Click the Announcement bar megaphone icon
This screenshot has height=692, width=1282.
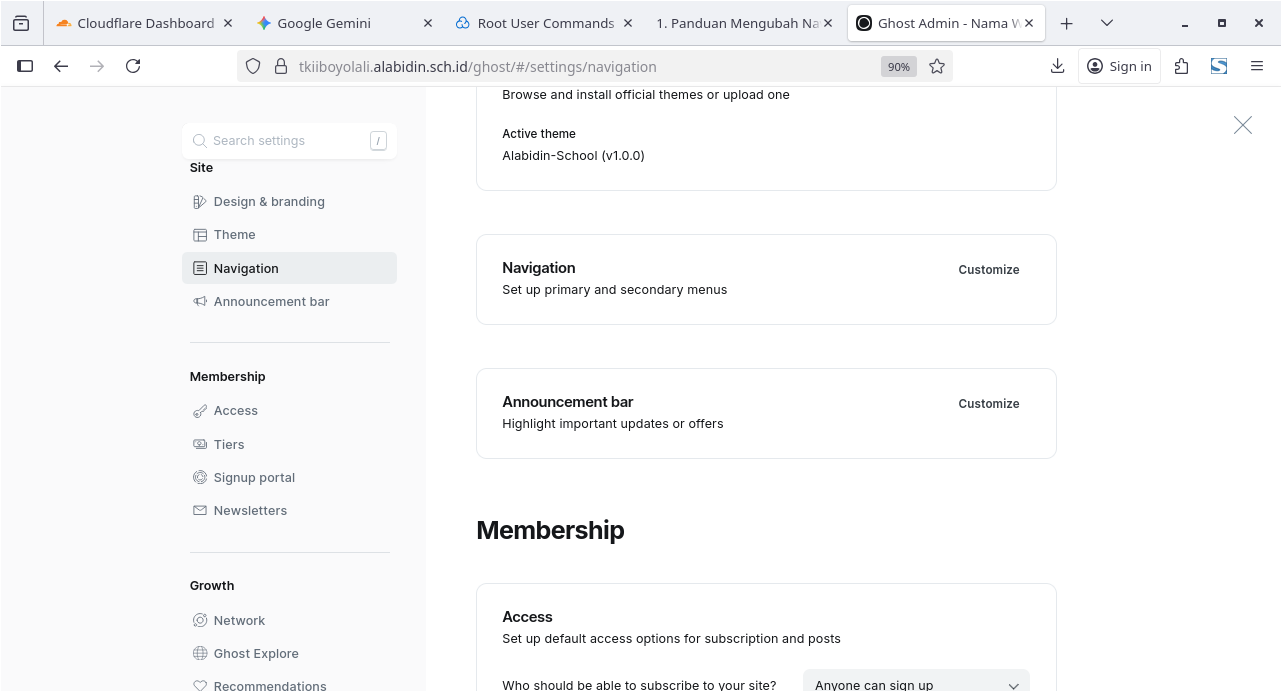coord(200,302)
